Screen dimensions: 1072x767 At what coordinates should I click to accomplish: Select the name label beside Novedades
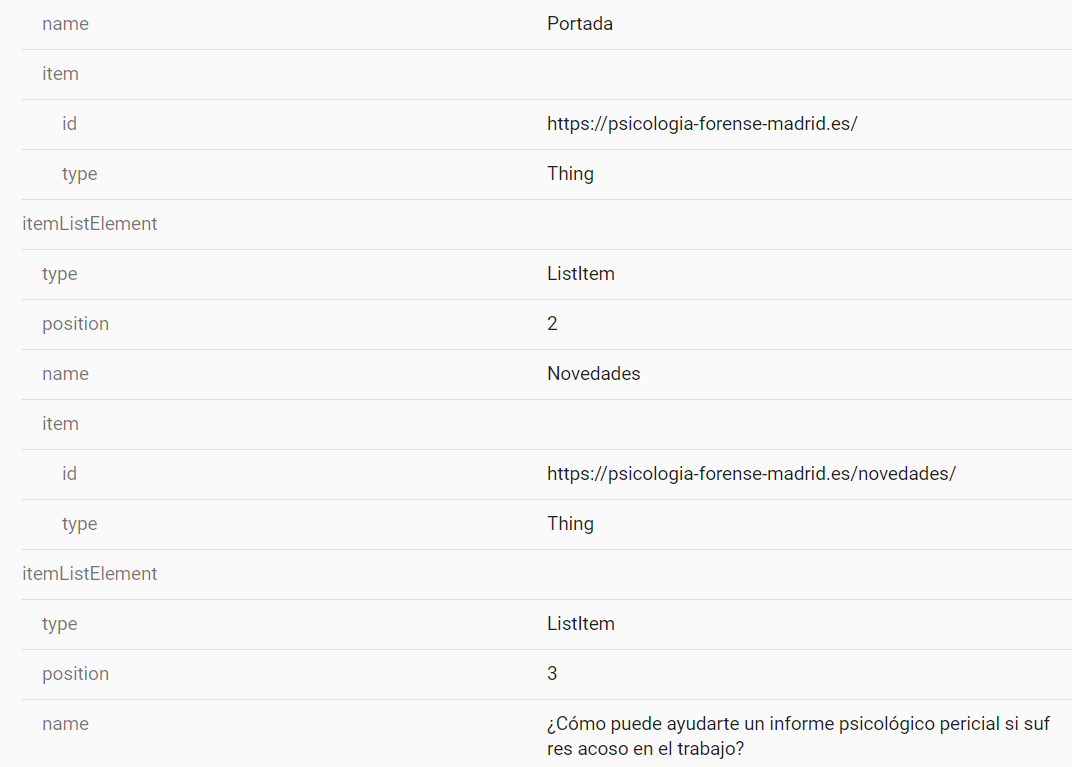coord(65,374)
